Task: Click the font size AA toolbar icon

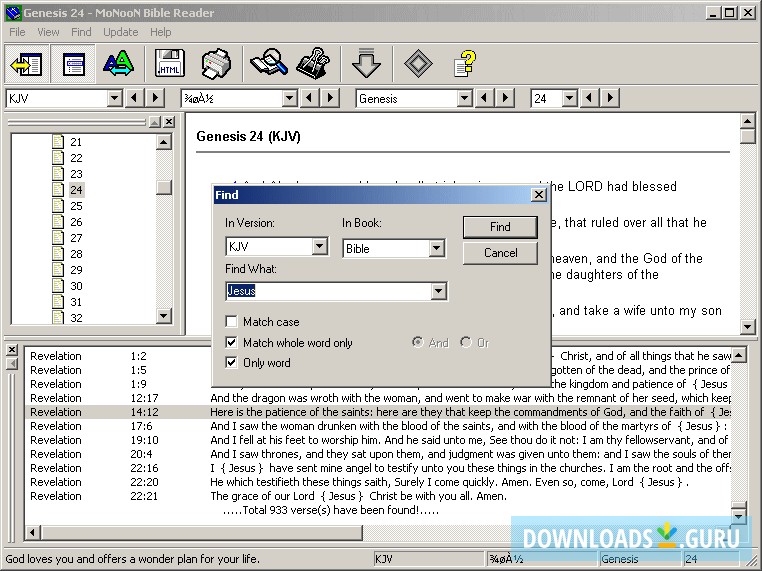Action: point(118,64)
